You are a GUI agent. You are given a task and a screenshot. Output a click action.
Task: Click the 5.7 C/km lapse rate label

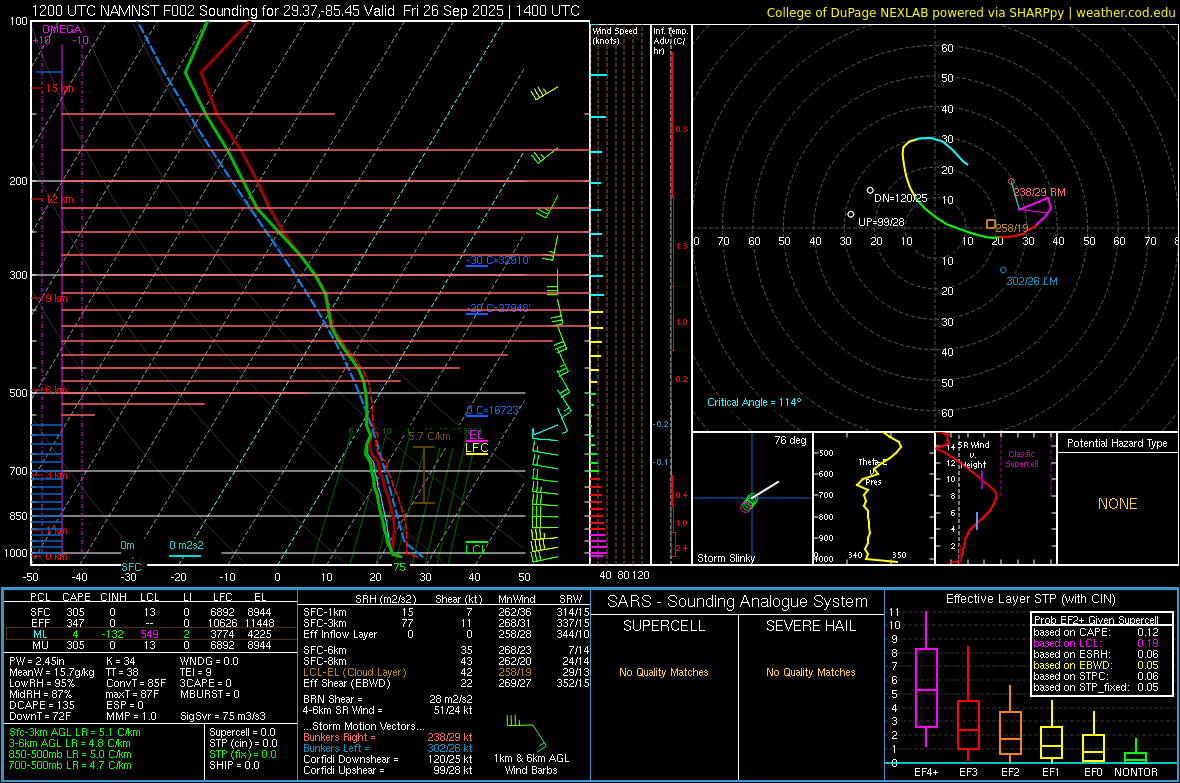(x=429, y=437)
